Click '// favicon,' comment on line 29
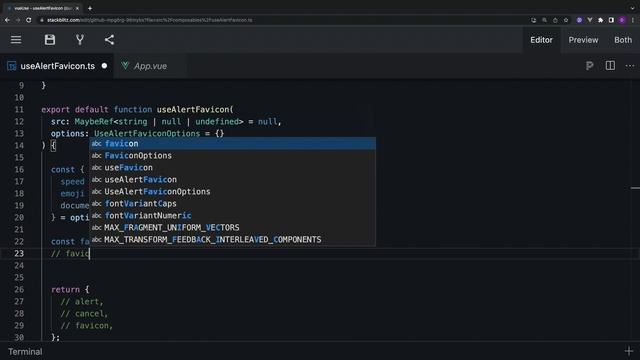The width and height of the screenshot is (640, 360). tap(87, 325)
